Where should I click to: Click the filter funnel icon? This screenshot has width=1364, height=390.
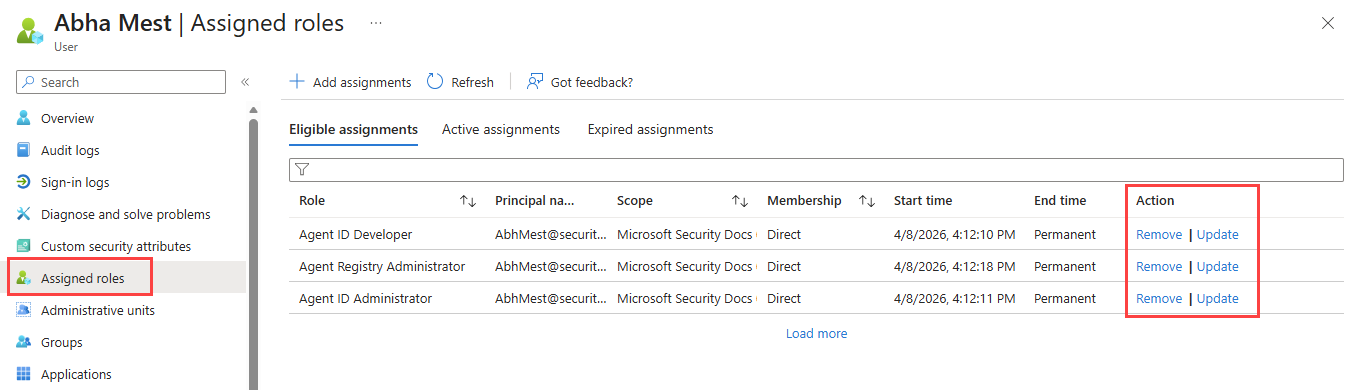(302, 170)
